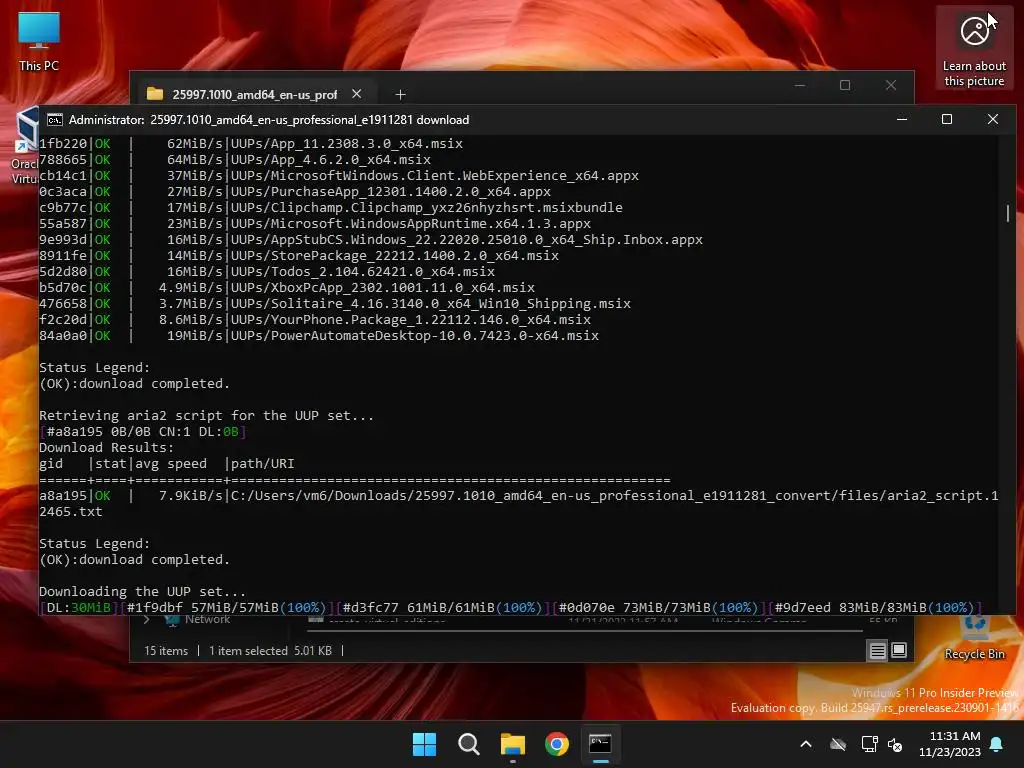Add a new File Explorer tab
The width and height of the screenshot is (1024, 768).
click(x=400, y=95)
